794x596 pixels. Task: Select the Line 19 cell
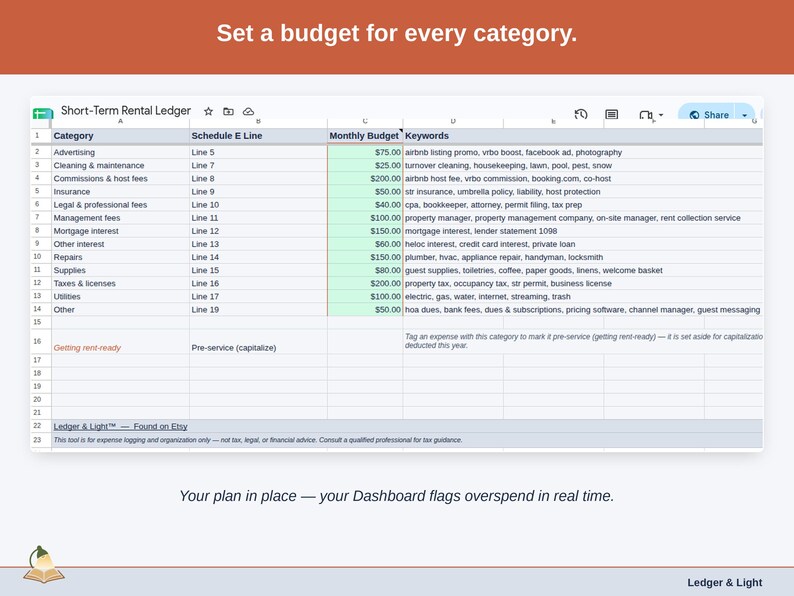(258, 310)
